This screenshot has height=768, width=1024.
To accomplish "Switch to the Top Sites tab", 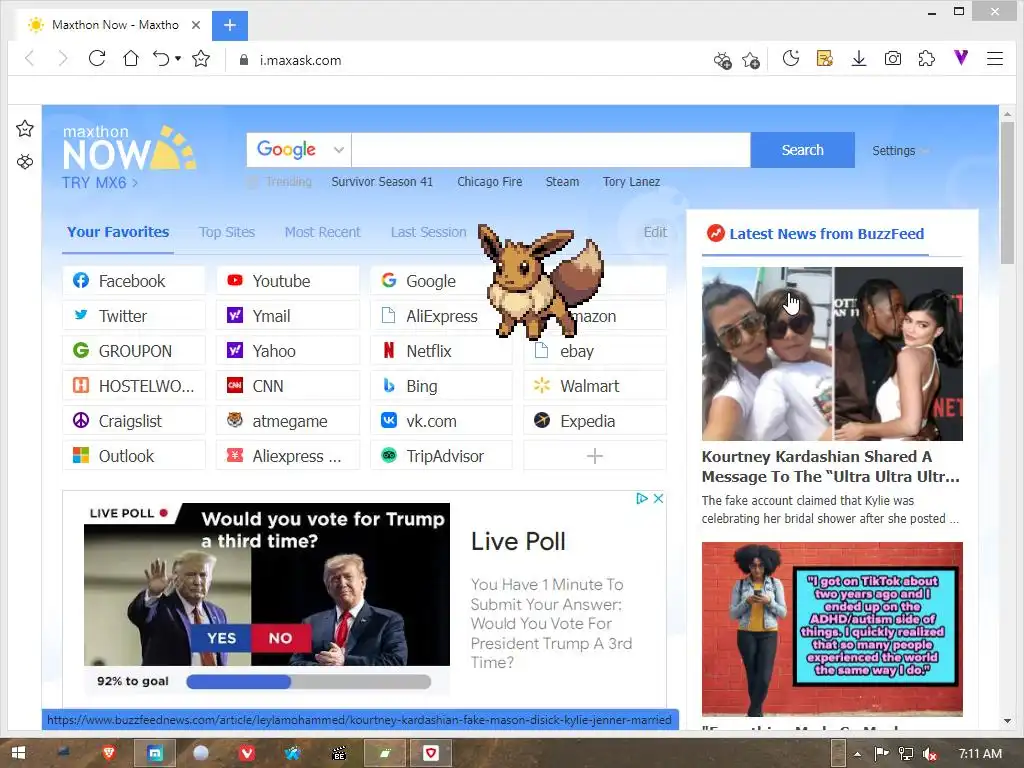I will point(227,232).
